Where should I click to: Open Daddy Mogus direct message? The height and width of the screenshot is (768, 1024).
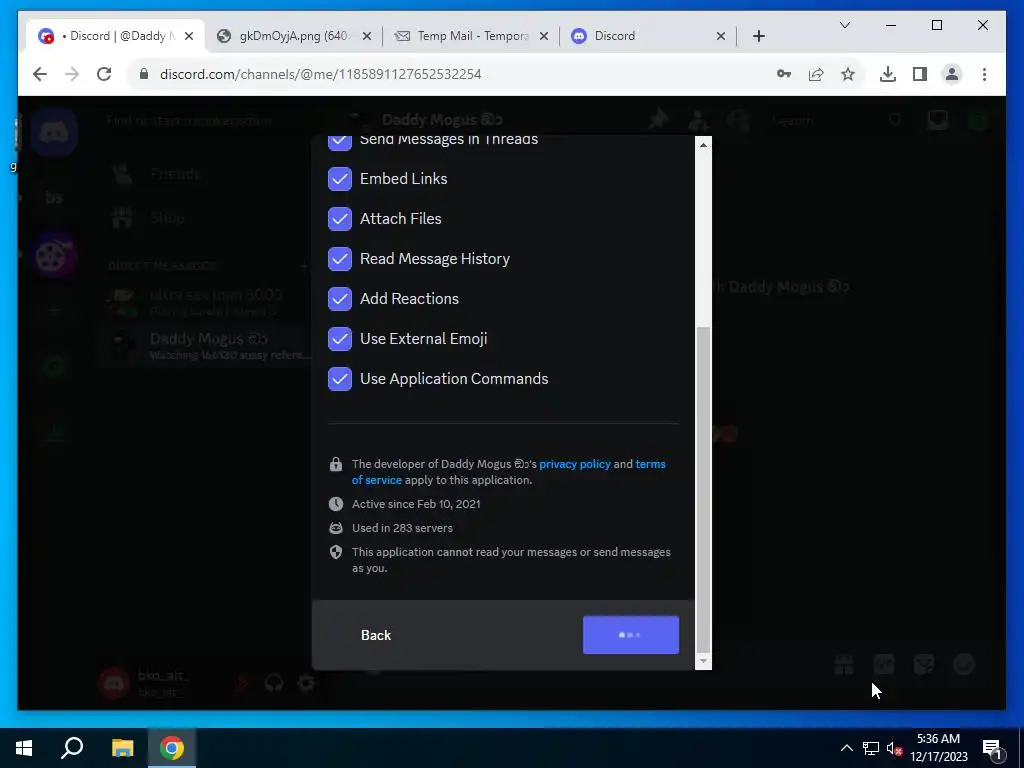pyautogui.click(x=206, y=346)
